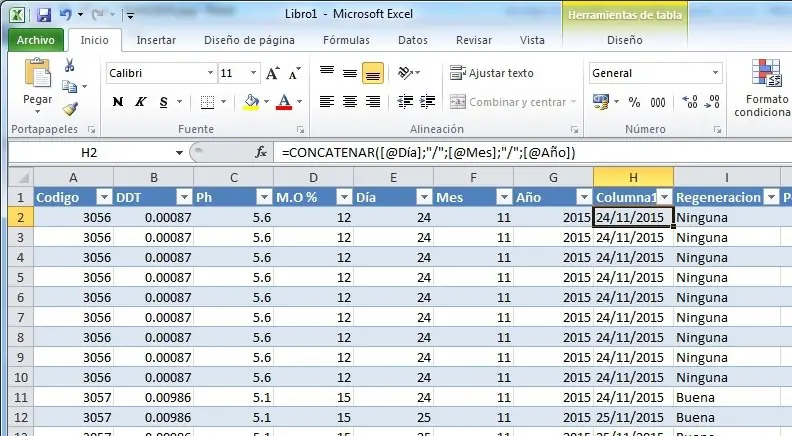
Task: Open the Regeneracion column filter dropdown
Action: (x=771, y=197)
